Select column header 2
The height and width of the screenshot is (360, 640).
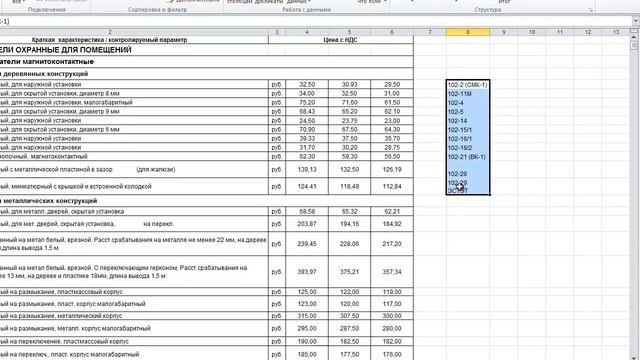point(109,32)
